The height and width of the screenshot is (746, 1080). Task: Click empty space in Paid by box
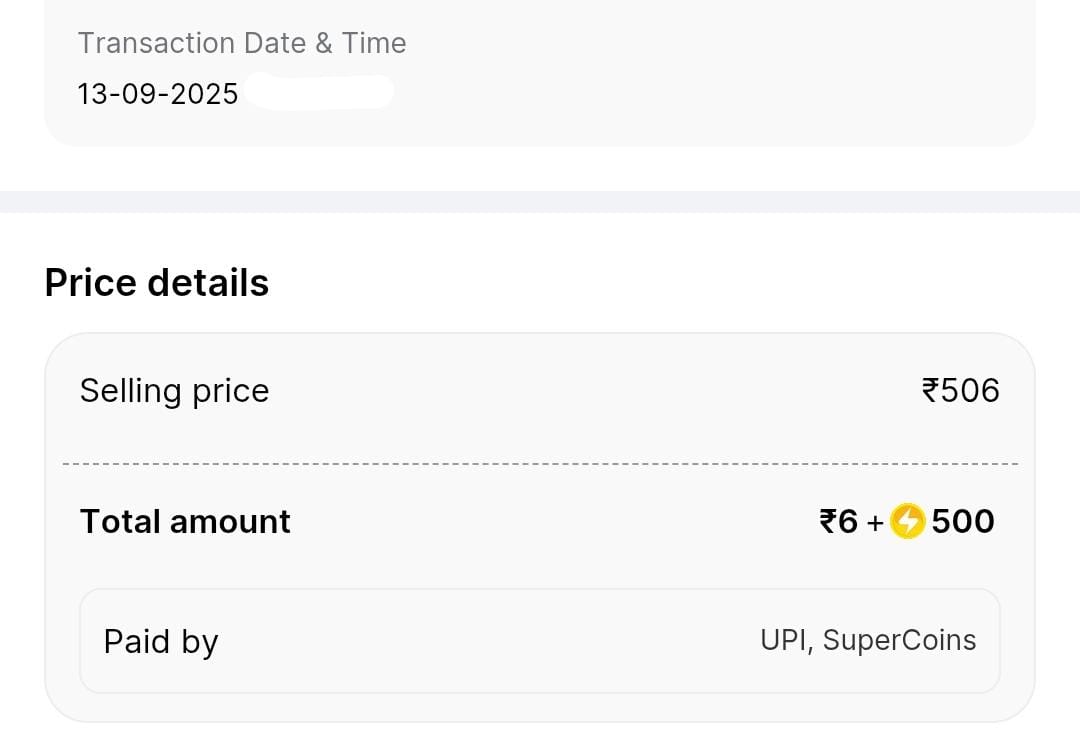pyautogui.click(x=480, y=641)
